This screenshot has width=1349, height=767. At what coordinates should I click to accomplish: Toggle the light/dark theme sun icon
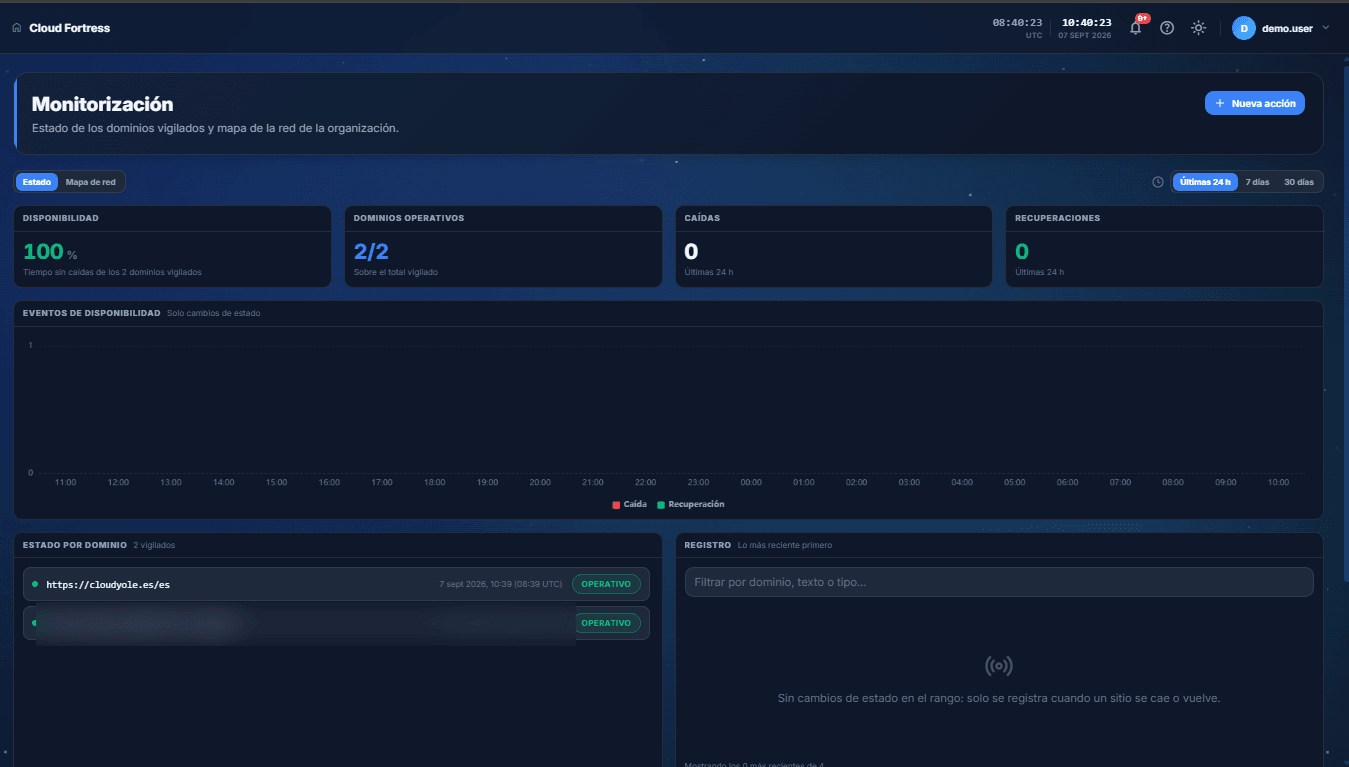tap(1198, 28)
